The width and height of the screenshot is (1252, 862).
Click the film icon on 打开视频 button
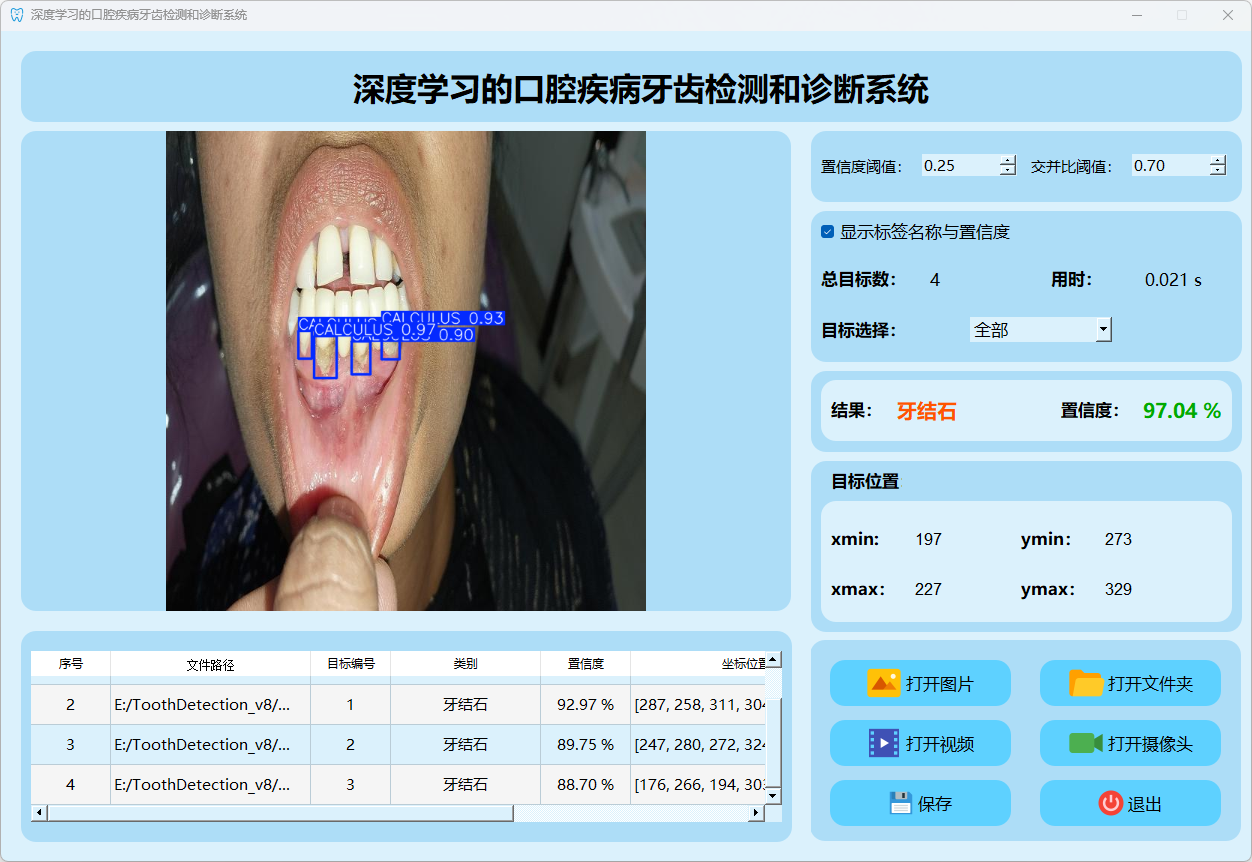tap(884, 743)
